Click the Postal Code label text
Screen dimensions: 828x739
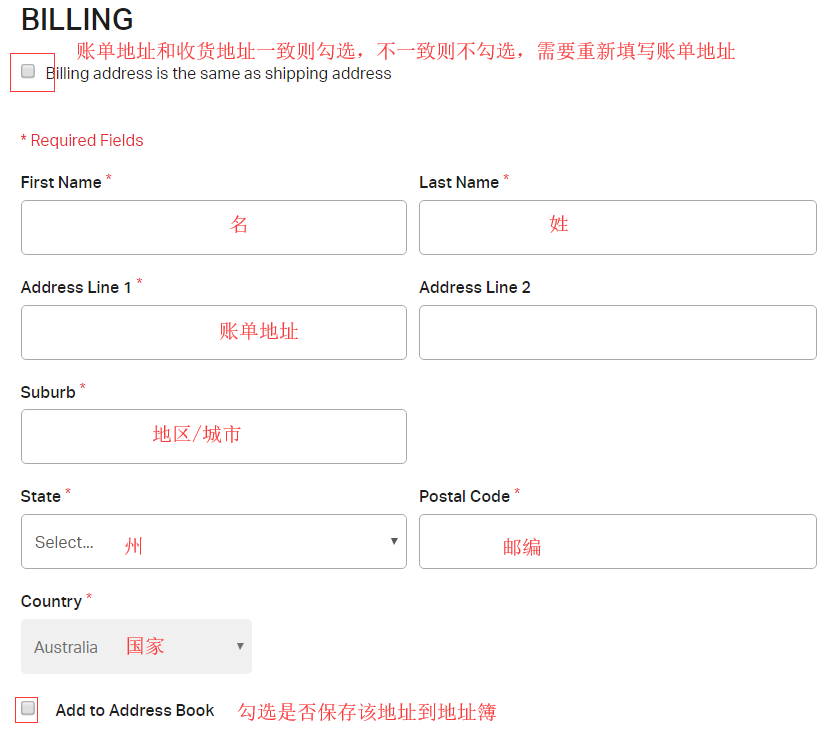tap(464, 496)
